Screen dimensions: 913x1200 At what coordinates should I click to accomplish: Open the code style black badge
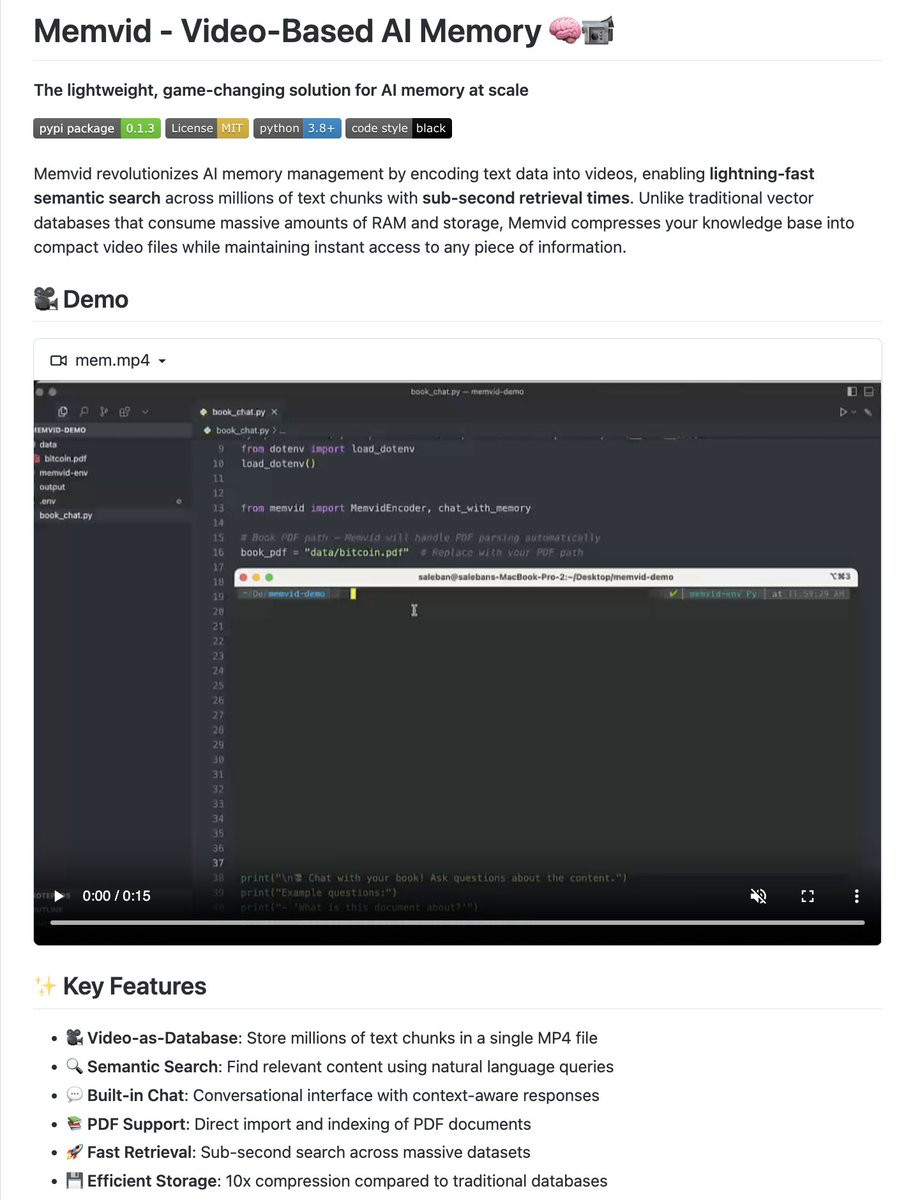[398, 128]
